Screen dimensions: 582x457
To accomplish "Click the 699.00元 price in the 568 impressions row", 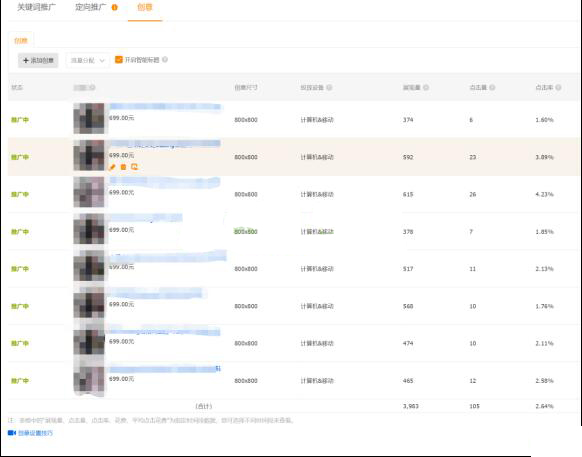I will (x=121, y=304).
